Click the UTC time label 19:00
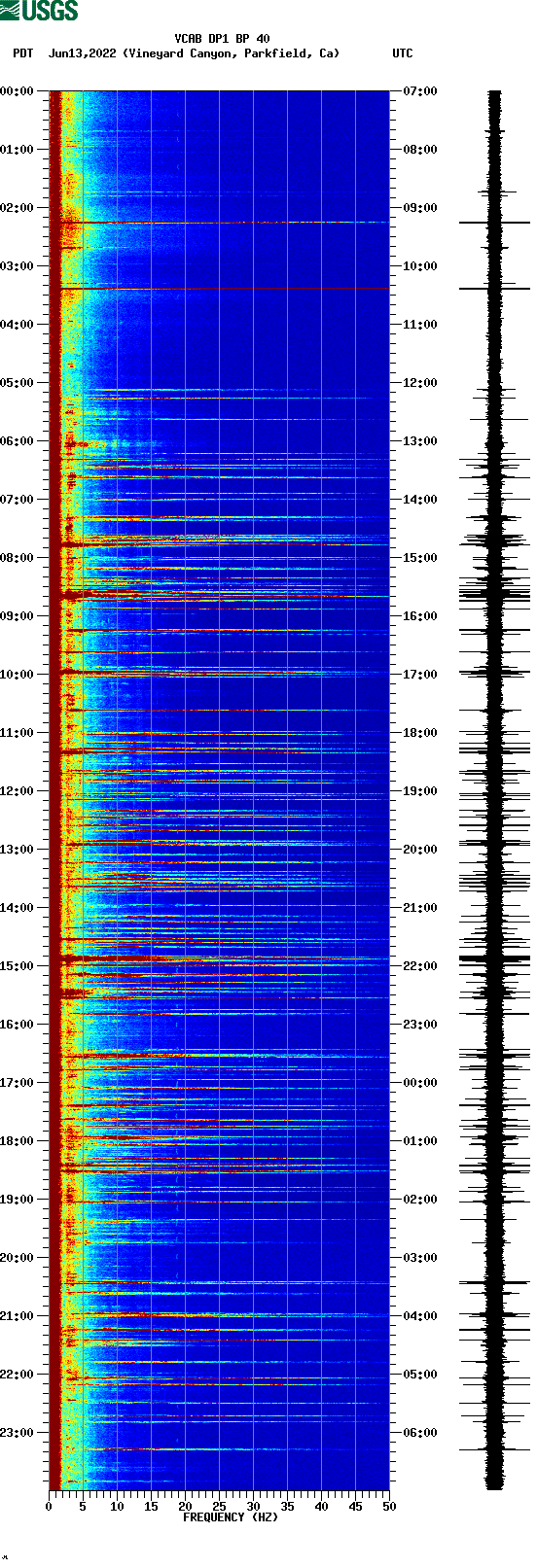 420,791
